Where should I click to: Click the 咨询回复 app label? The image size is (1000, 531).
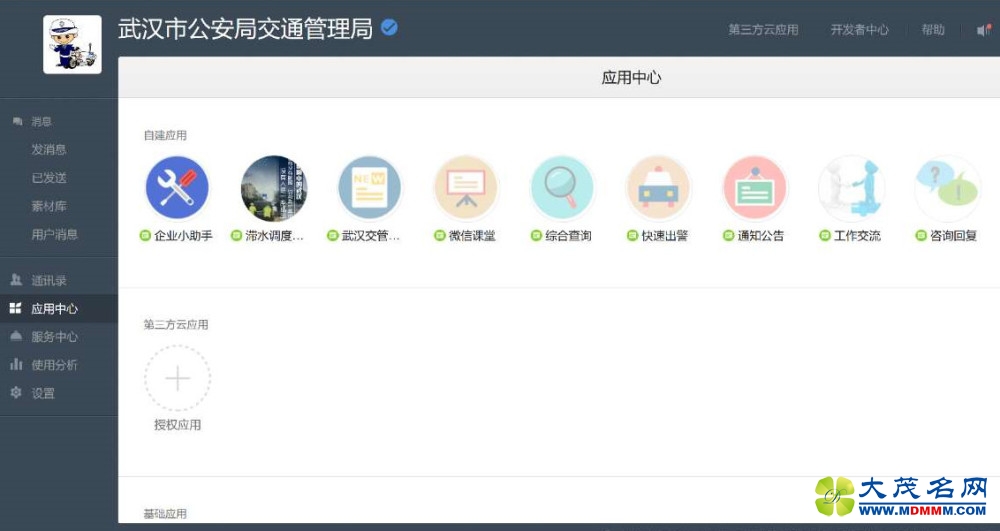pyautogui.click(x=953, y=236)
